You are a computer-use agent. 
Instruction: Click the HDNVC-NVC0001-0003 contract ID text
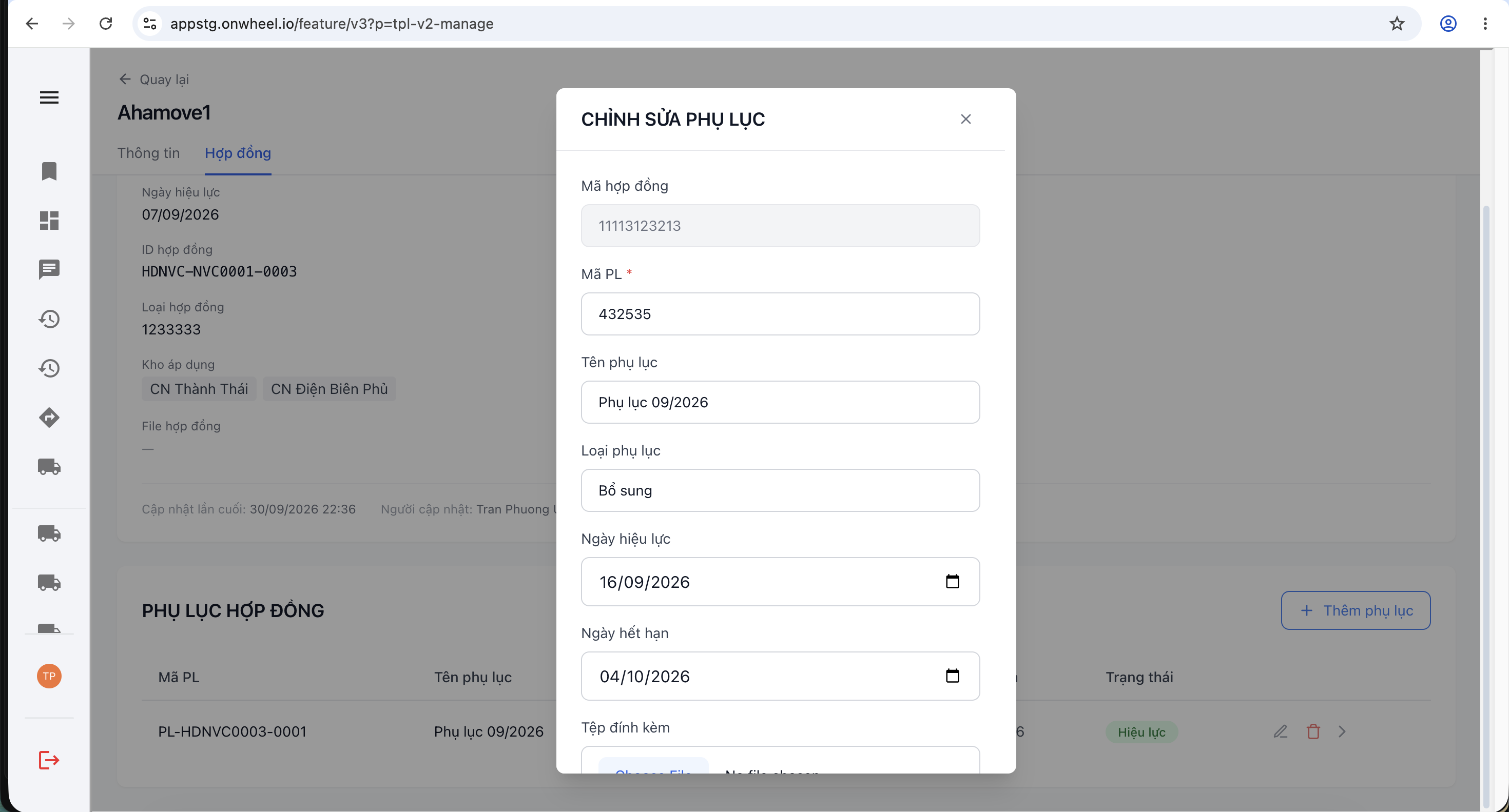[x=219, y=272]
